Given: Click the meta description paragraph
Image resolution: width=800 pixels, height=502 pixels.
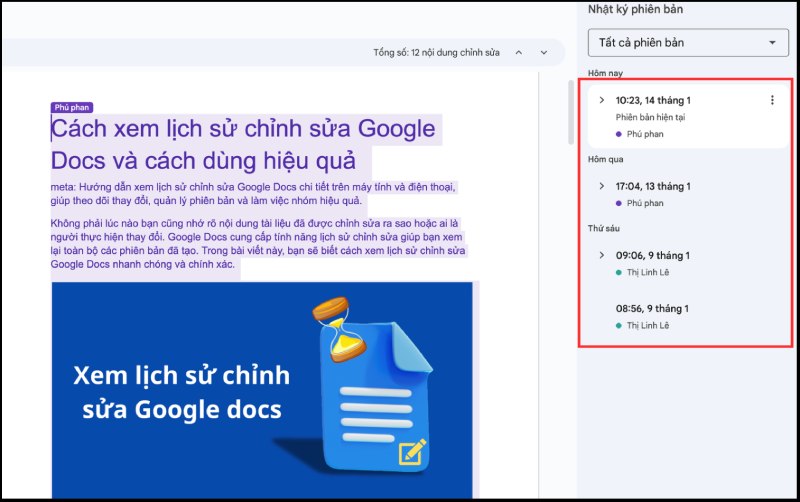Looking at the screenshot, I should point(253,194).
